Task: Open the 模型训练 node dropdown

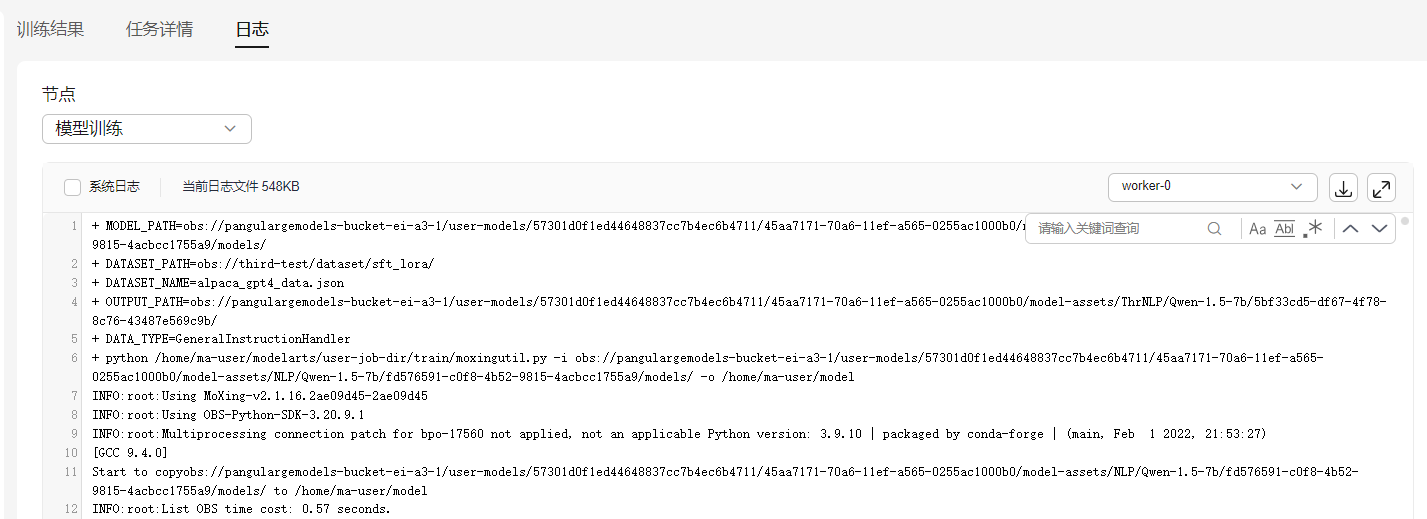Action: tap(146, 129)
